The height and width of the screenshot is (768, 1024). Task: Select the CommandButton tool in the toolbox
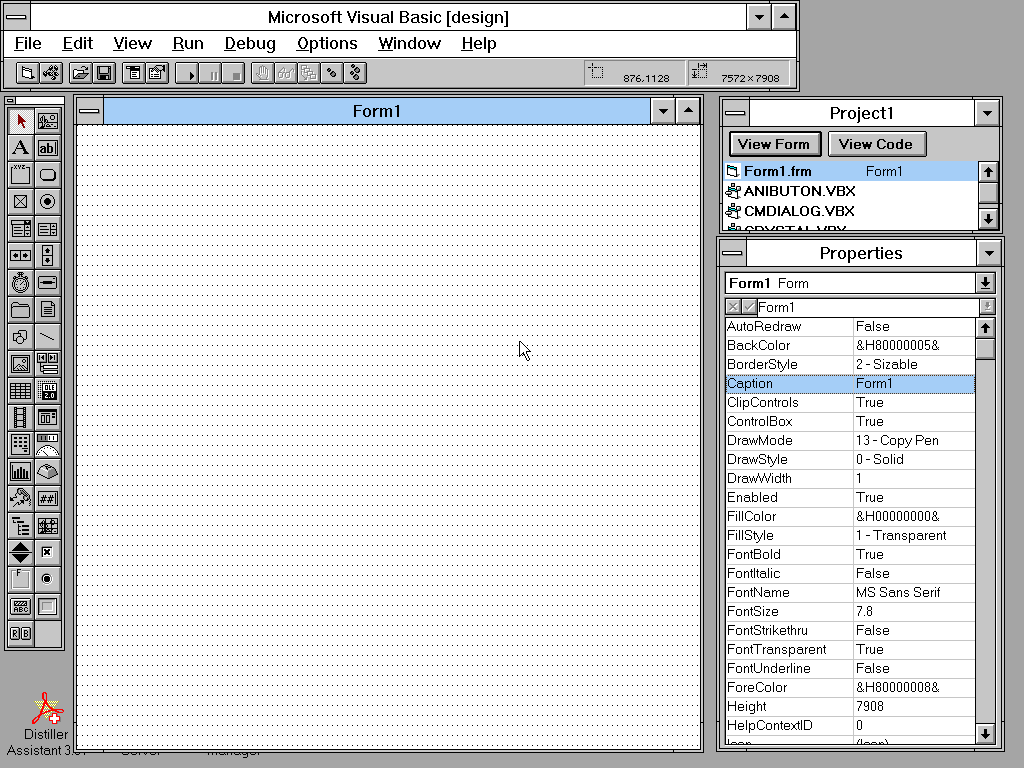click(48, 174)
